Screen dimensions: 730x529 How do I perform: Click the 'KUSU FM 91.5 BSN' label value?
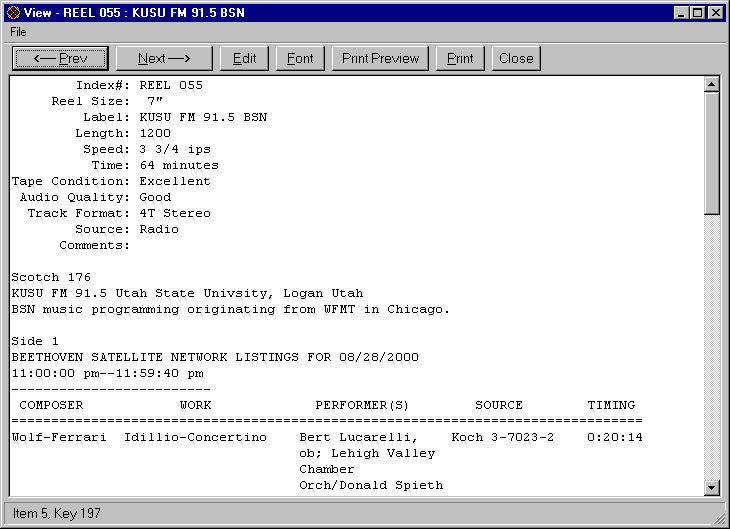203,117
